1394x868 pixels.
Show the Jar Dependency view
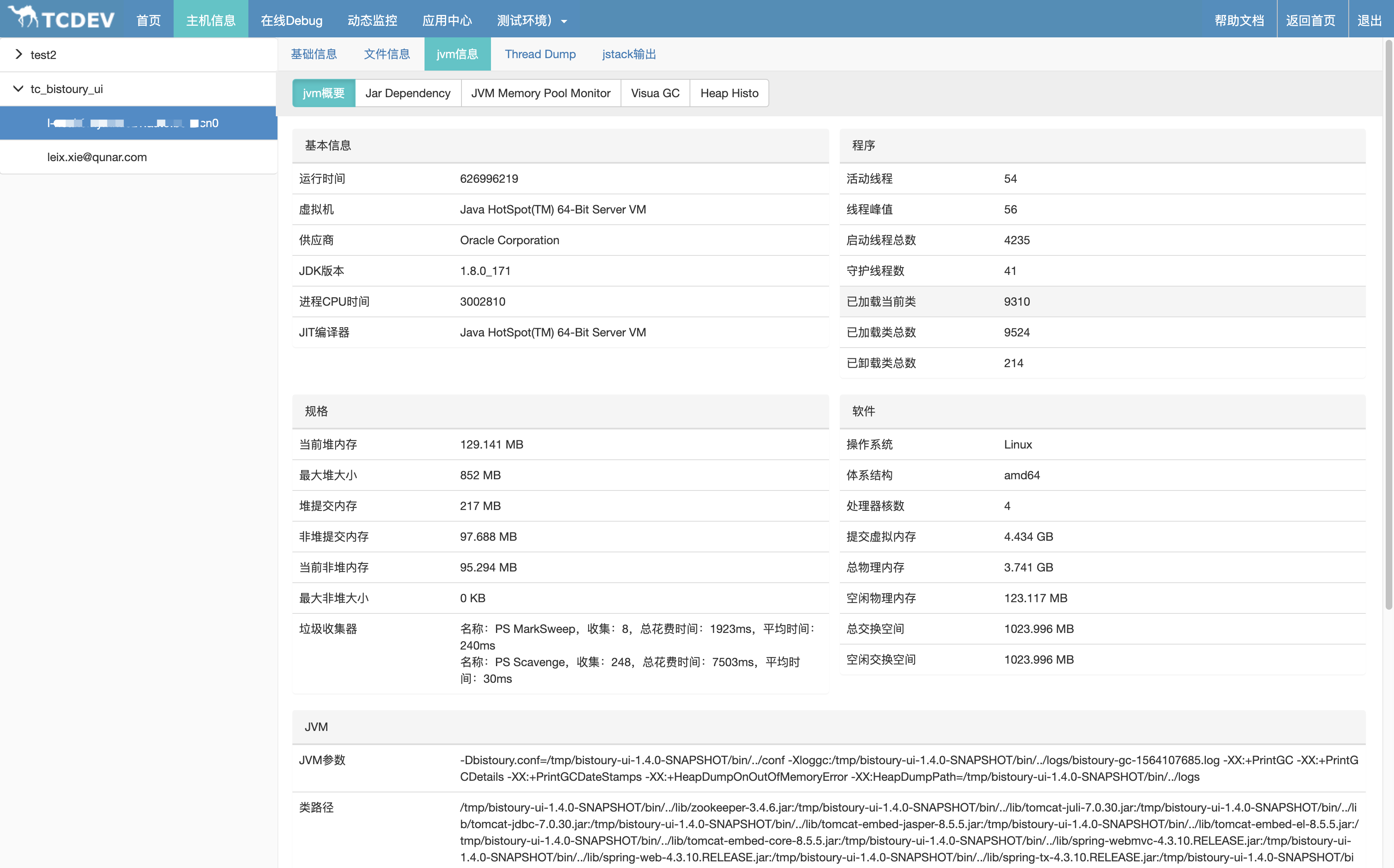click(x=407, y=93)
